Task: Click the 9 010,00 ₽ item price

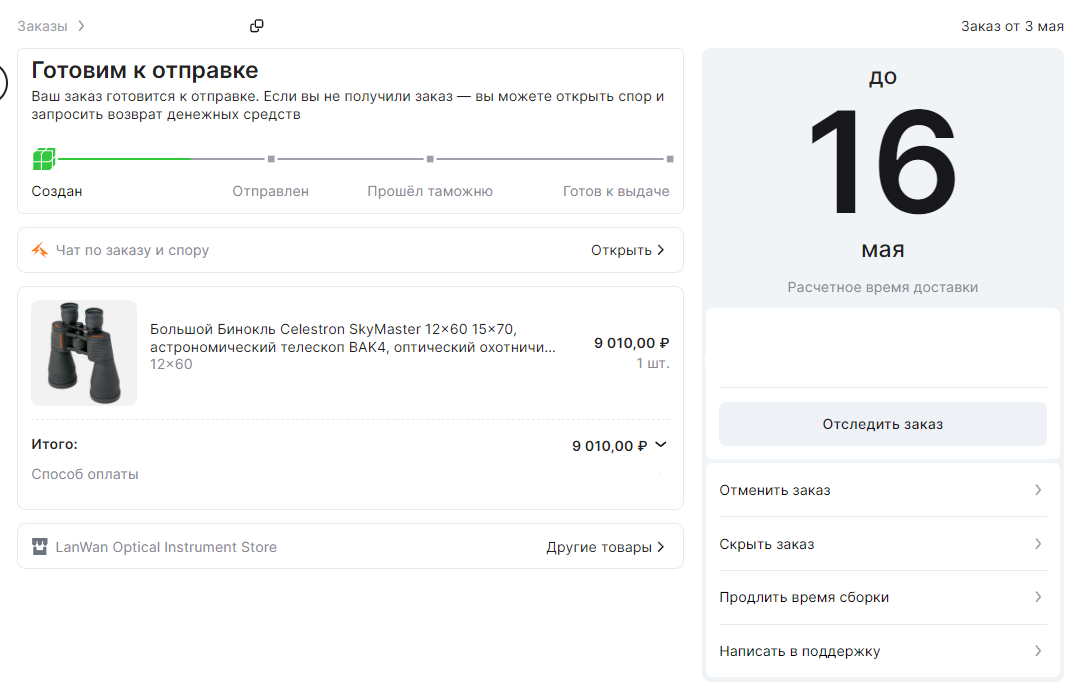Action: (x=632, y=343)
